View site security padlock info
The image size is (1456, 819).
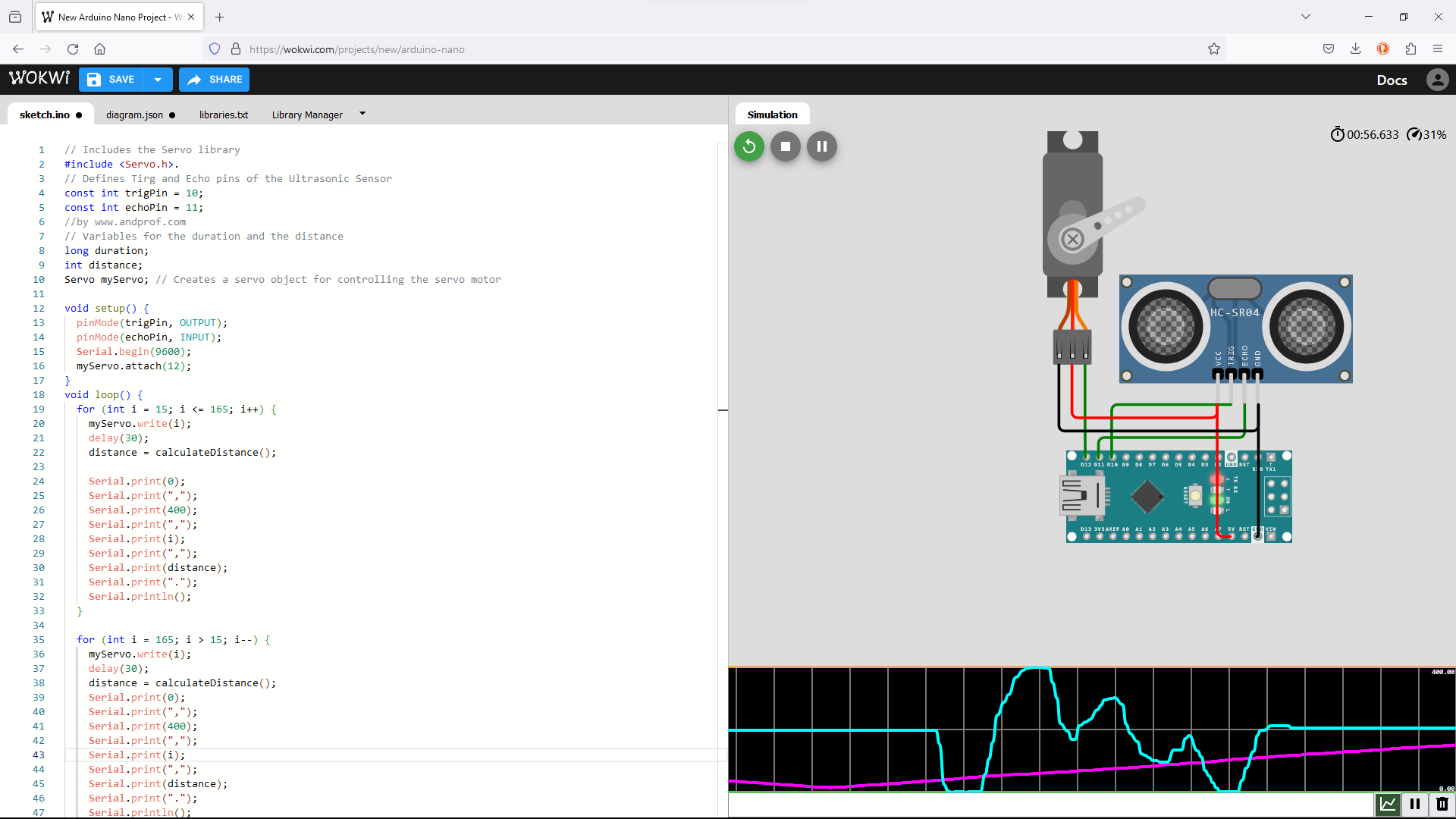click(x=236, y=49)
